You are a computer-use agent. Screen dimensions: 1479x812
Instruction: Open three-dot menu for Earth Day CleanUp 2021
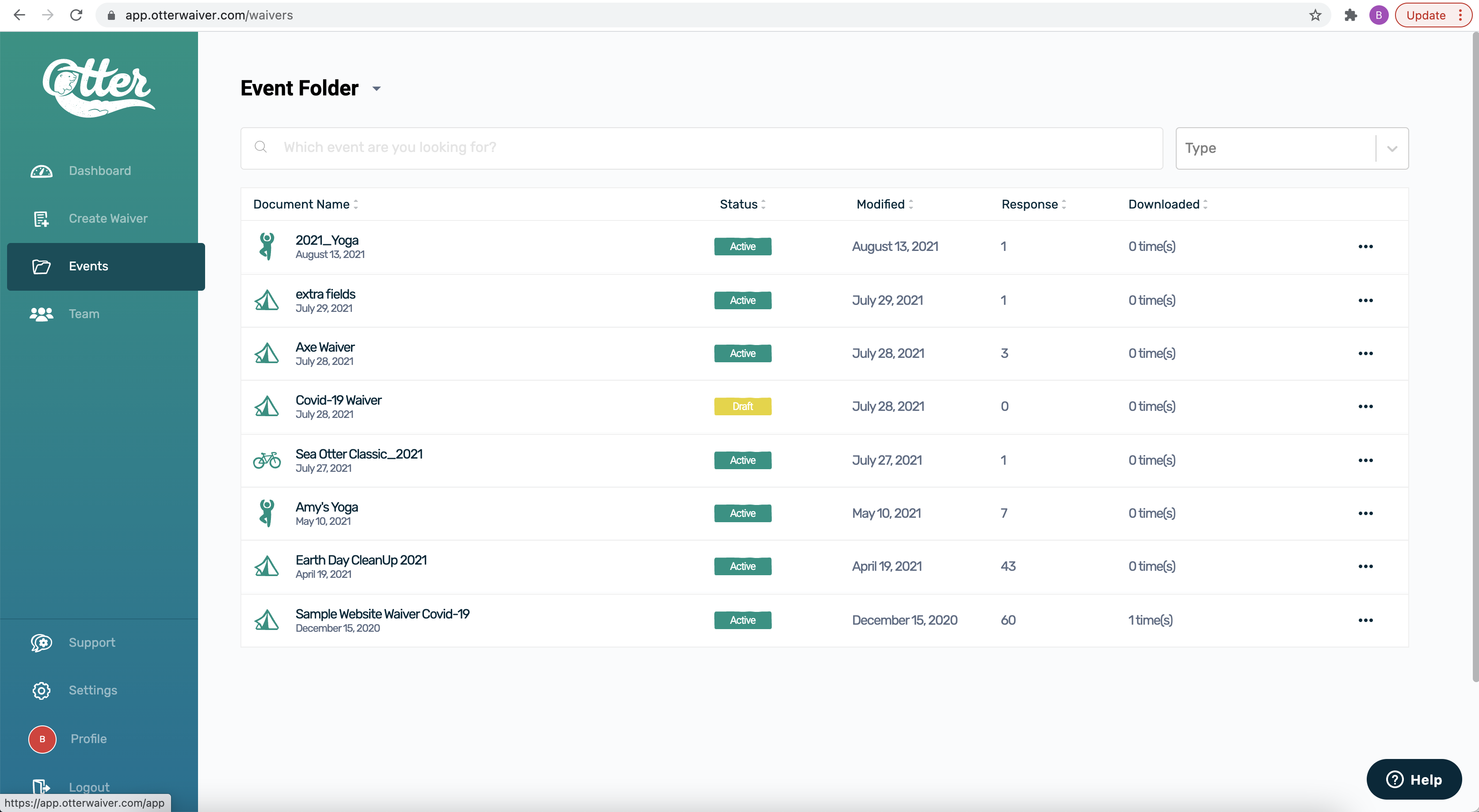[1365, 566]
